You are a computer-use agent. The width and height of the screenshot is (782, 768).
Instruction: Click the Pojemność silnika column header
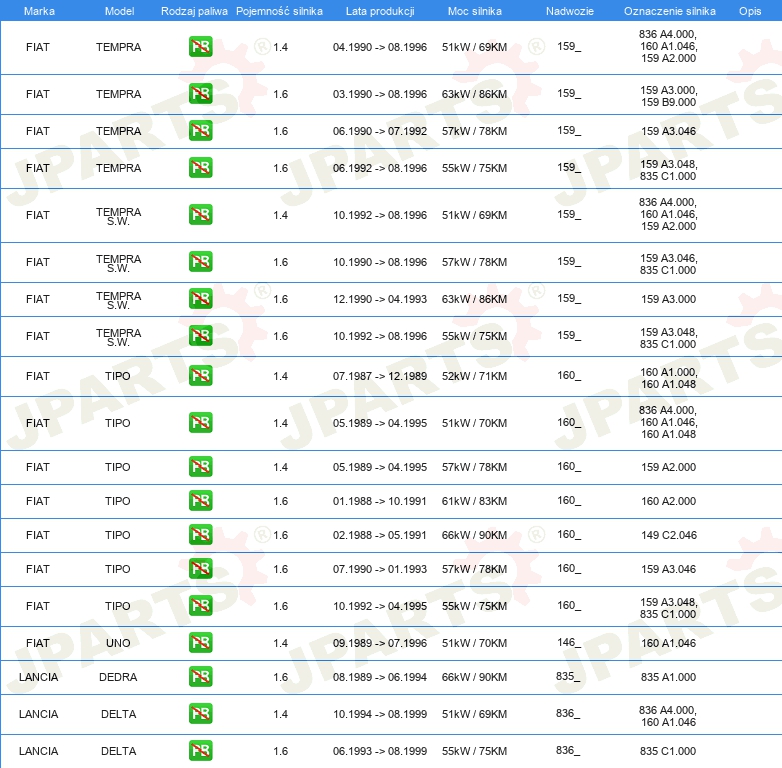pyautogui.click(x=279, y=11)
